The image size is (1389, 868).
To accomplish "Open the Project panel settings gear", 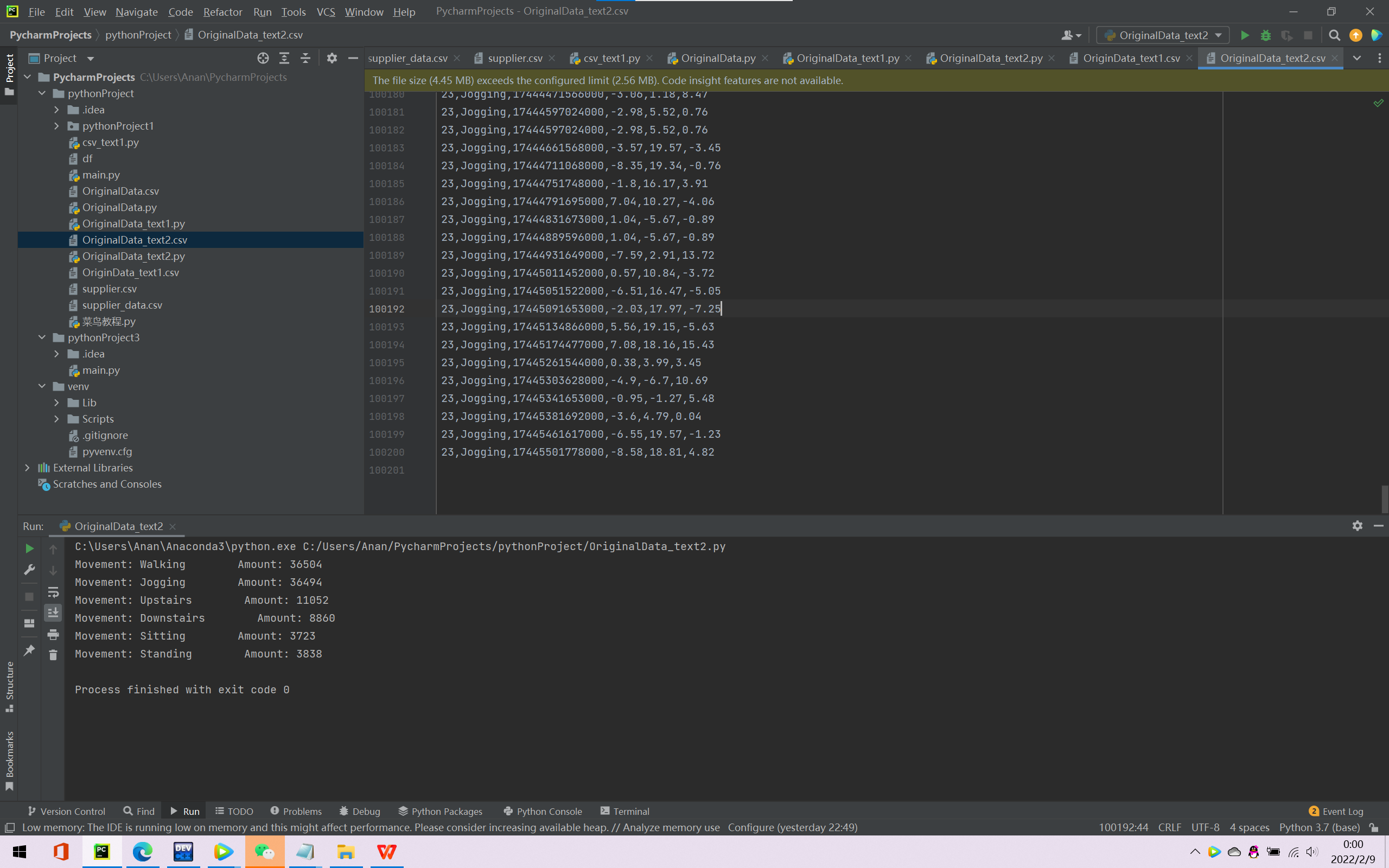I will (332, 58).
